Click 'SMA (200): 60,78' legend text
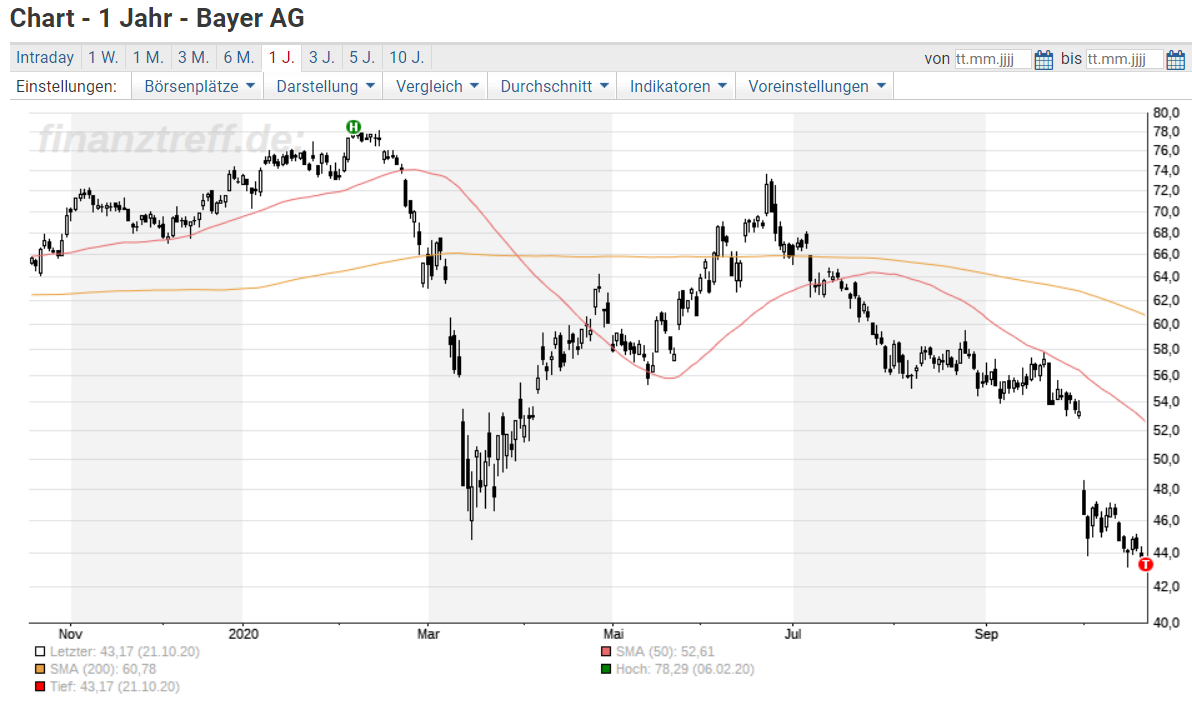 tap(103, 669)
